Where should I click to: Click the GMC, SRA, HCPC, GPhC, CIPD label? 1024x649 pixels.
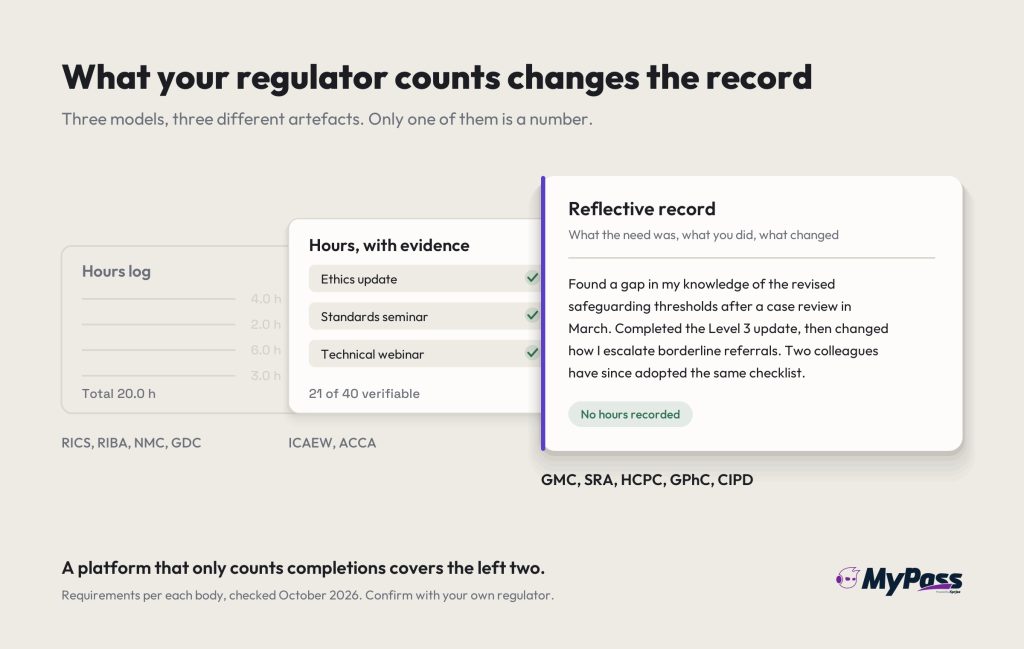click(x=647, y=480)
